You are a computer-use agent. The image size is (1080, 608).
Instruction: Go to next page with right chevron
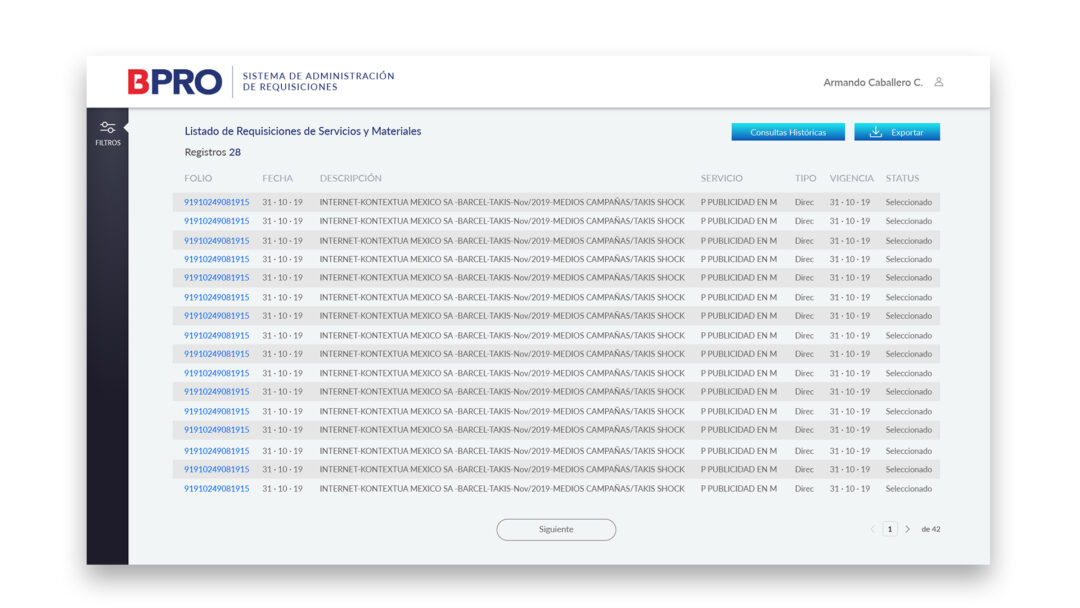pos(907,529)
